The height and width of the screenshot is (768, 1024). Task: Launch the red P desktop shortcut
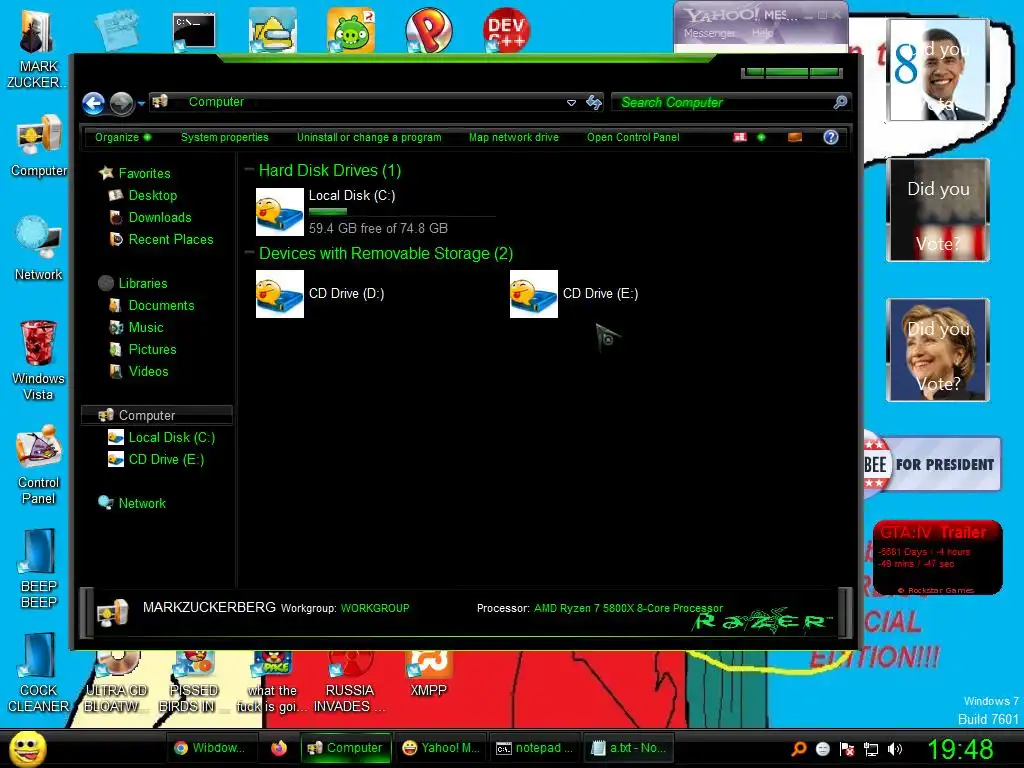tap(428, 30)
